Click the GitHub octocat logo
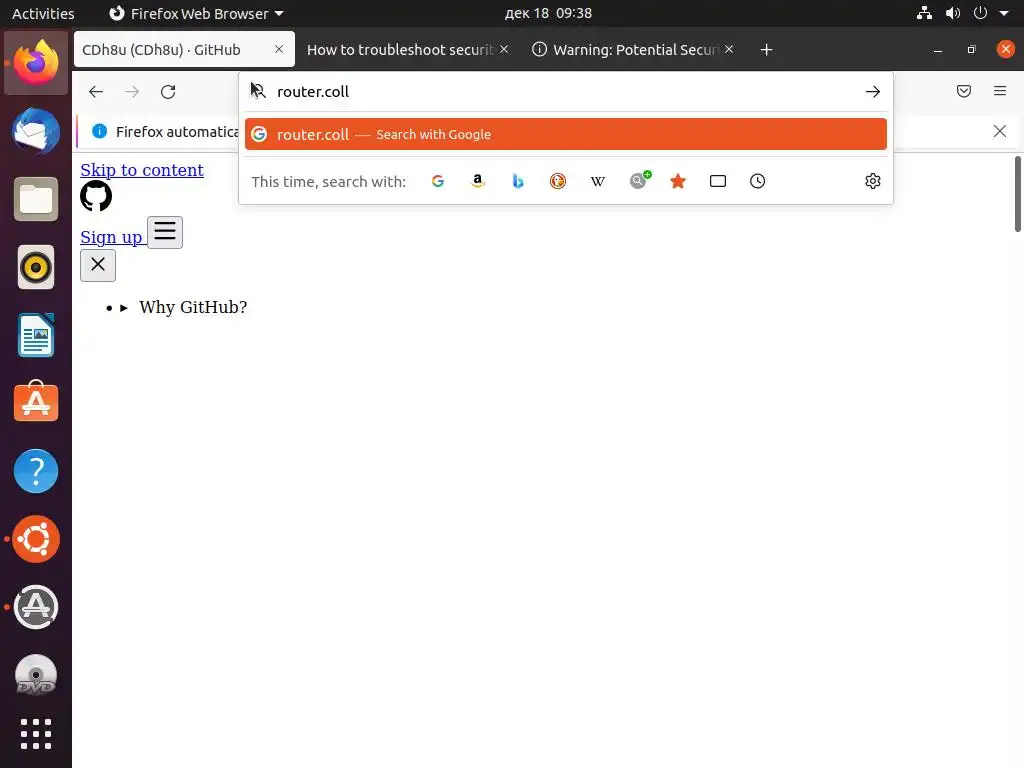Viewport: 1024px width, 768px height. 96,196
